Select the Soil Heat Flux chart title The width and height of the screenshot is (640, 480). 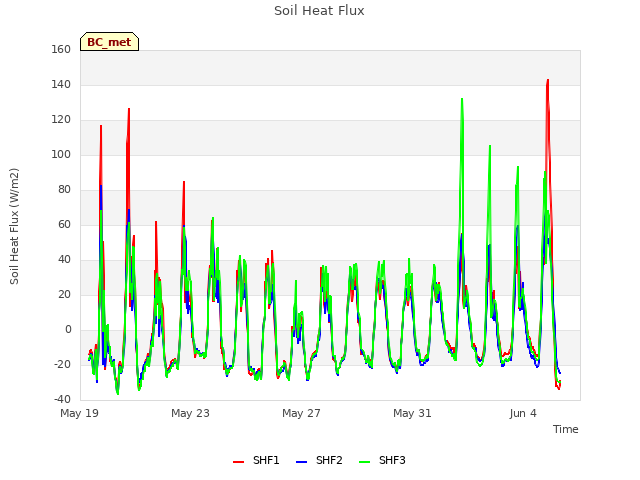pos(319,11)
